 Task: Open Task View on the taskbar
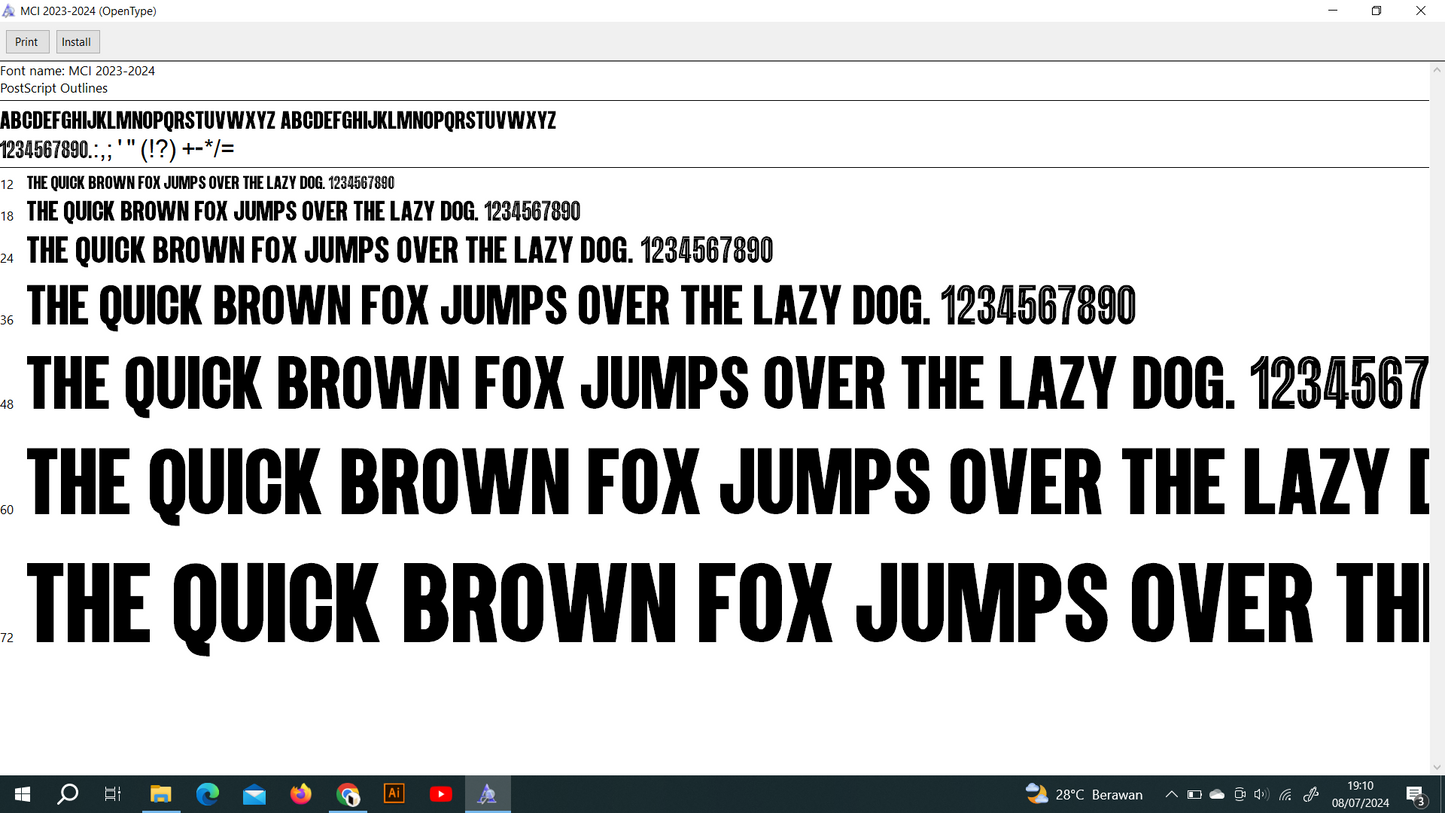(113, 794)
